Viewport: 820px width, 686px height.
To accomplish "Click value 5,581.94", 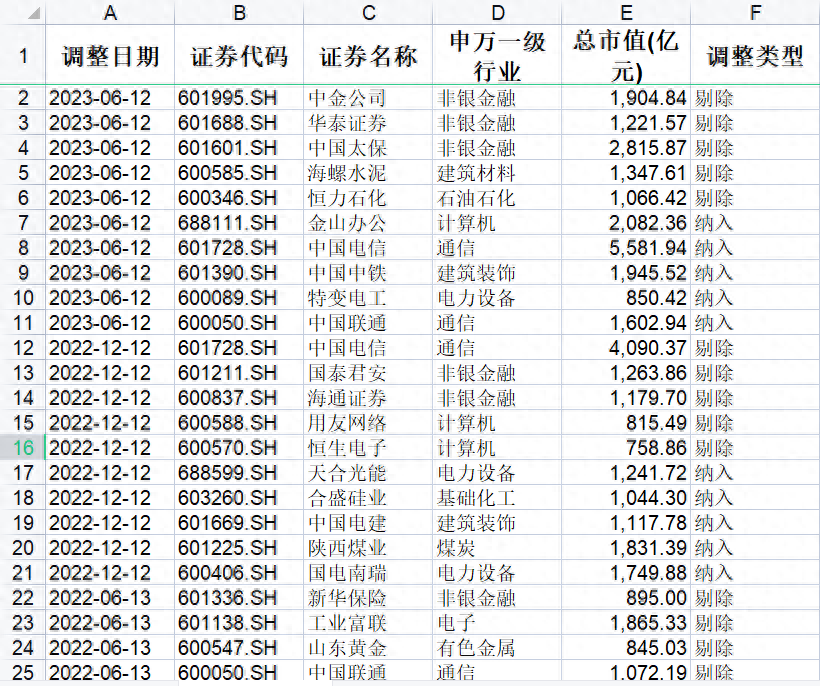I will (x=626, y=248).
